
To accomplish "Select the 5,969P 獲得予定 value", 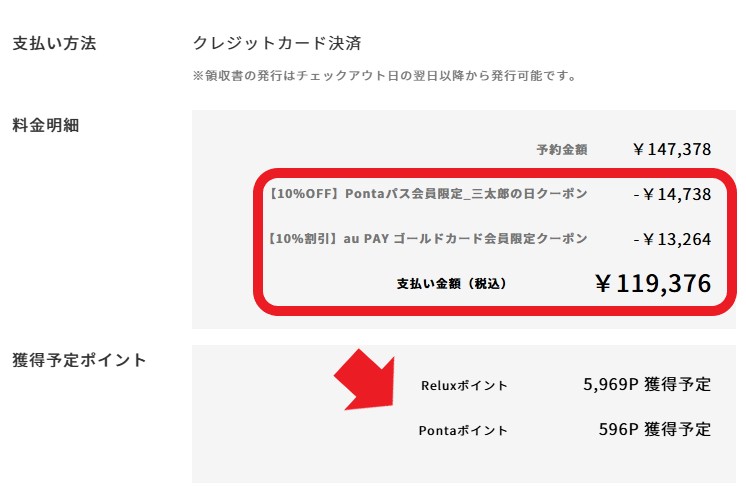I will [646, 384].
